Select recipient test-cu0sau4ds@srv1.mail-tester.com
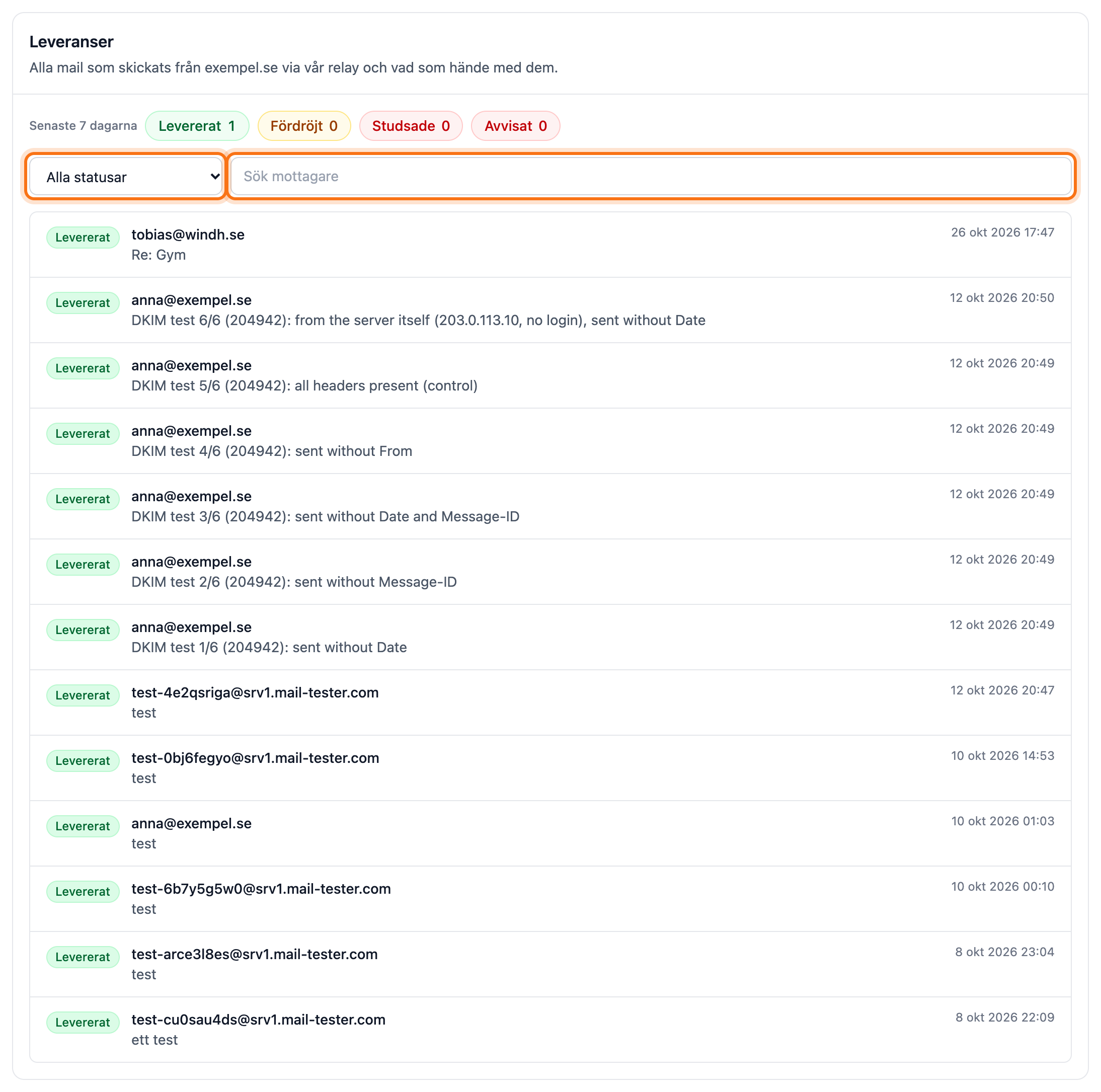 pos(258,1020)
